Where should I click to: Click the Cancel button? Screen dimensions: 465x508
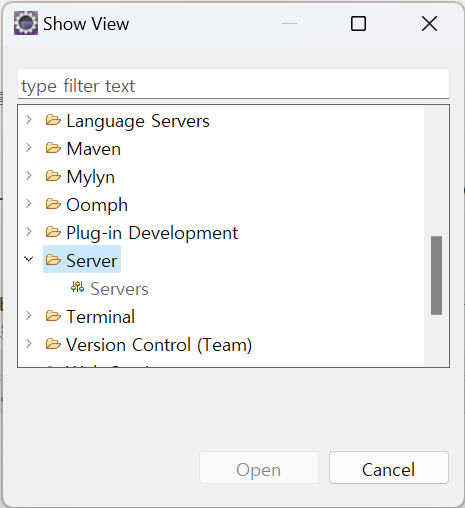tap(389, 468)
